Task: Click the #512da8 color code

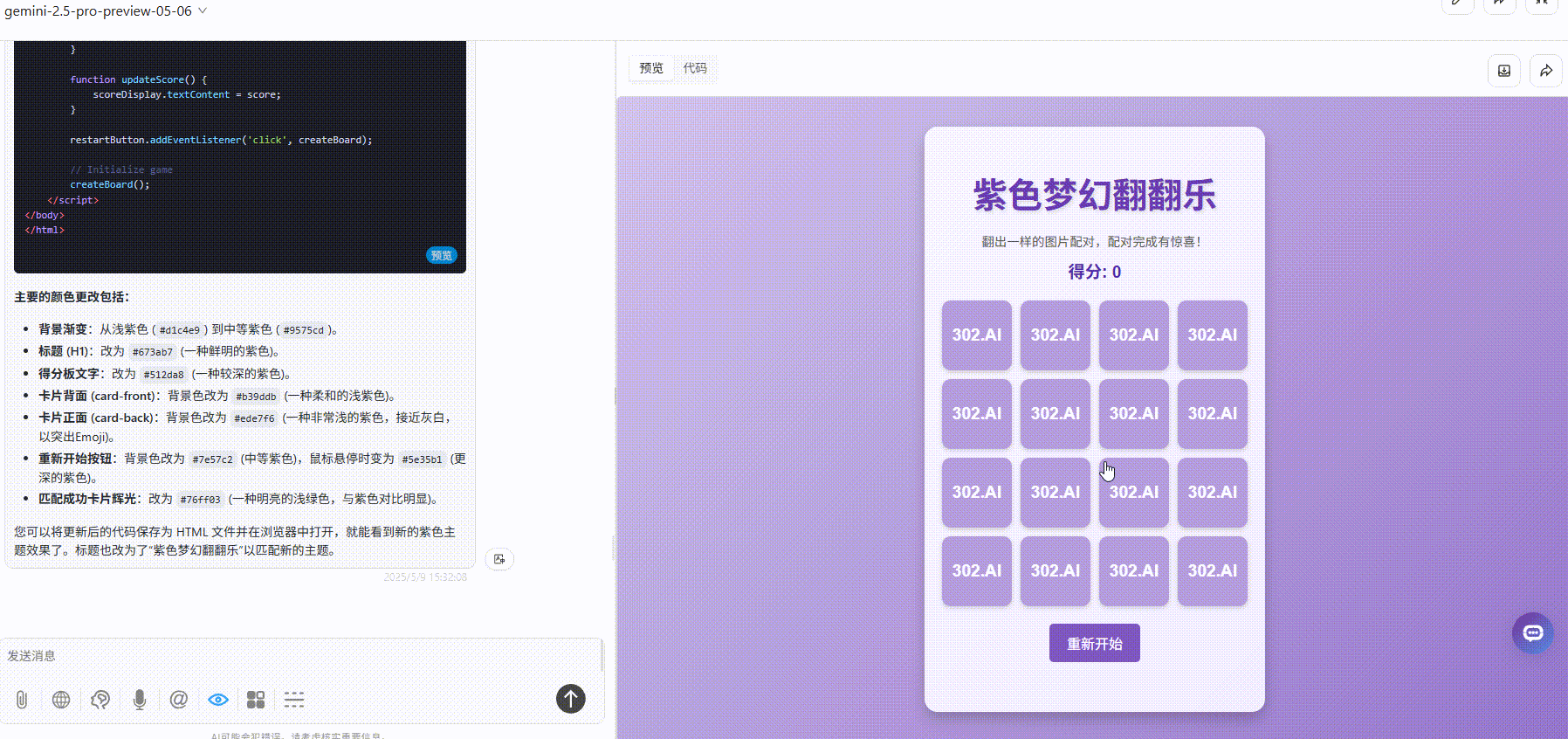Action: point(164,375)
